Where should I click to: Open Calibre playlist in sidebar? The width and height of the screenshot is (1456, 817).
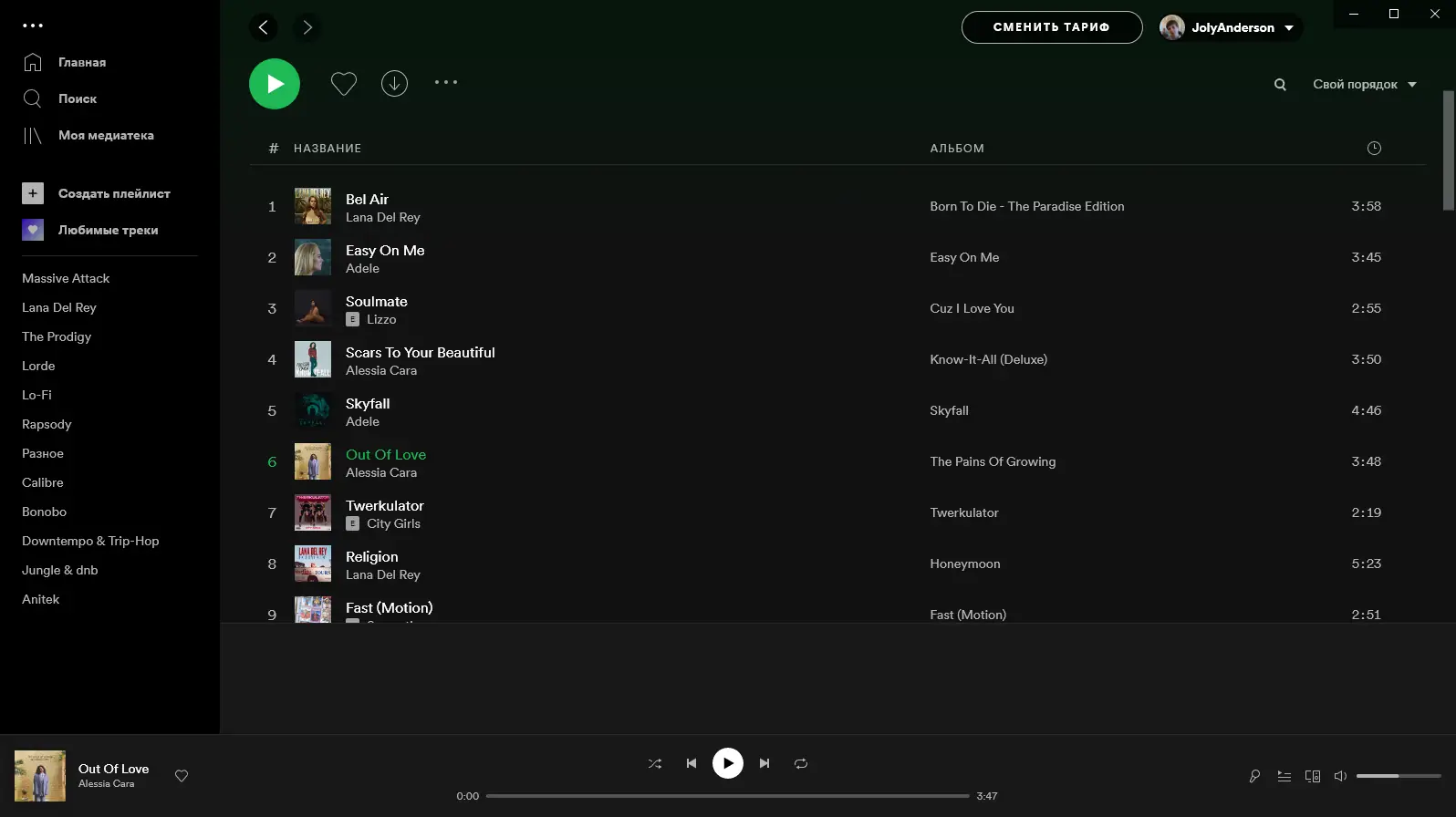[x=43, y=482]
